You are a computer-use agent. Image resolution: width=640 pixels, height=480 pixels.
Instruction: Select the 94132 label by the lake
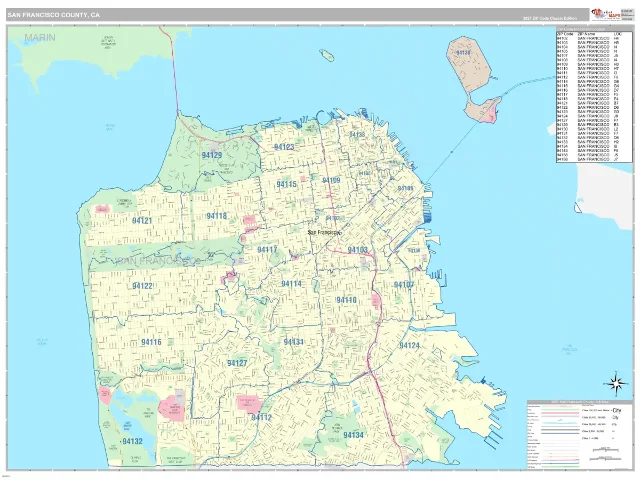(x=133, y=442)
